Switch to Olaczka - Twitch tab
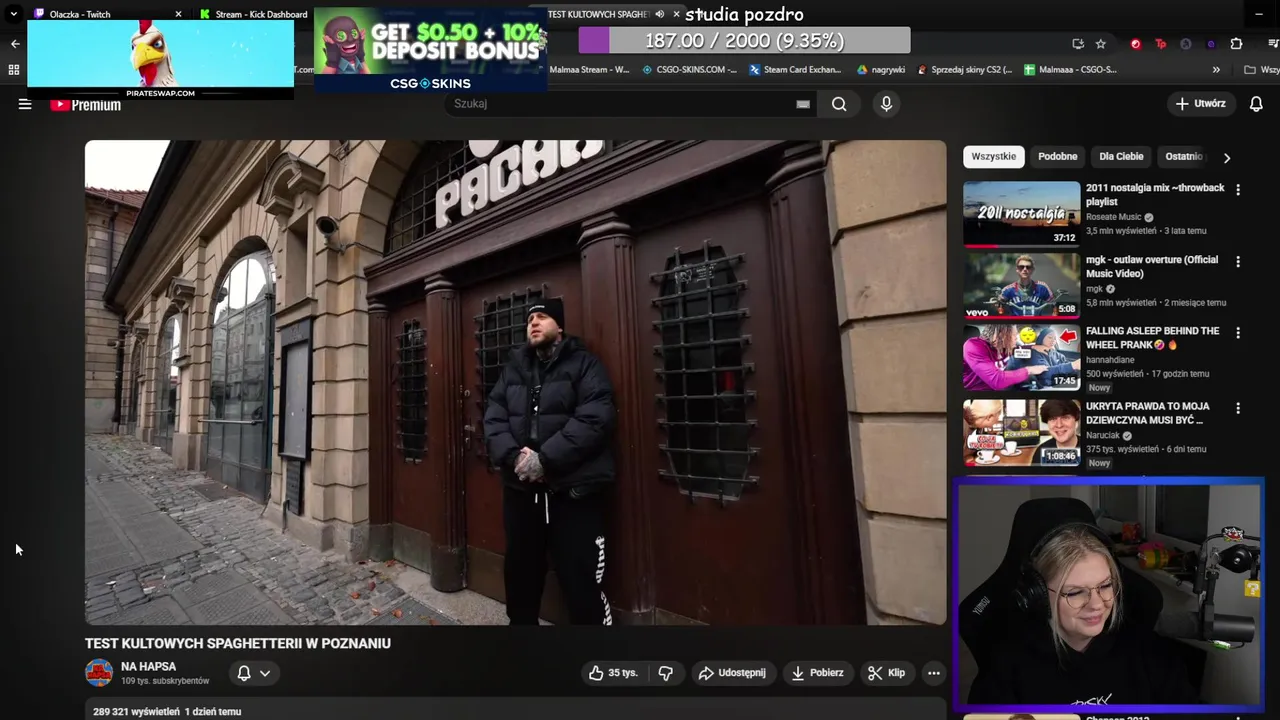Viewport: 1280px width, 720px height. (105, 14)
